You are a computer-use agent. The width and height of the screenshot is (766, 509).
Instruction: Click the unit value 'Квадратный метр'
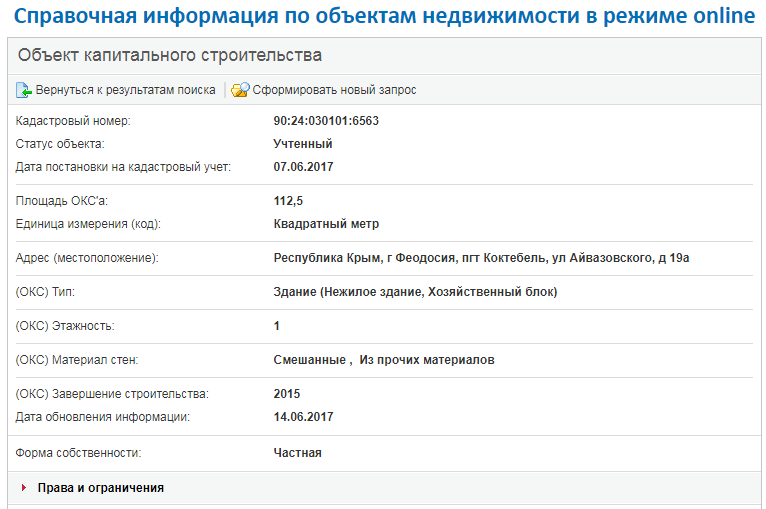pos(326,224)
